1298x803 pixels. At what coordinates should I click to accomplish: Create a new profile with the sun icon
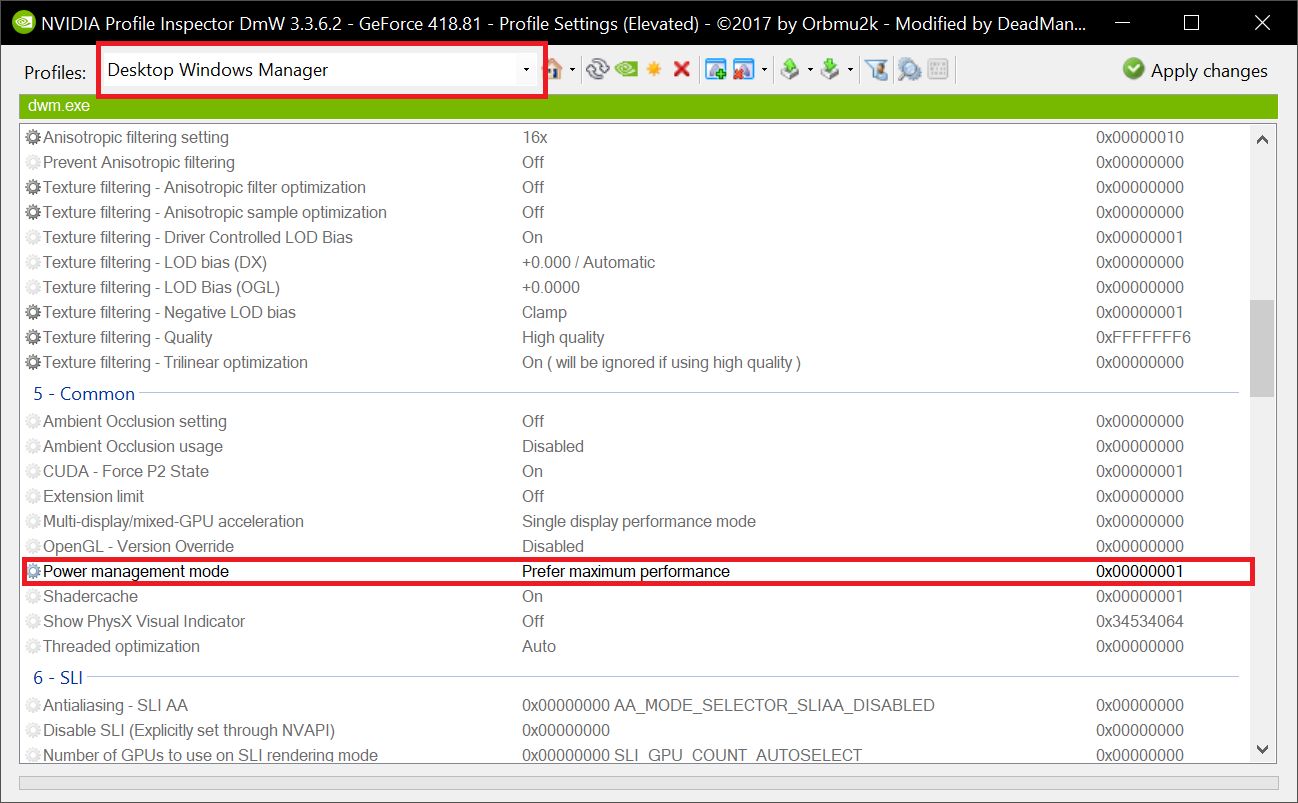click(x=653, y=69)
